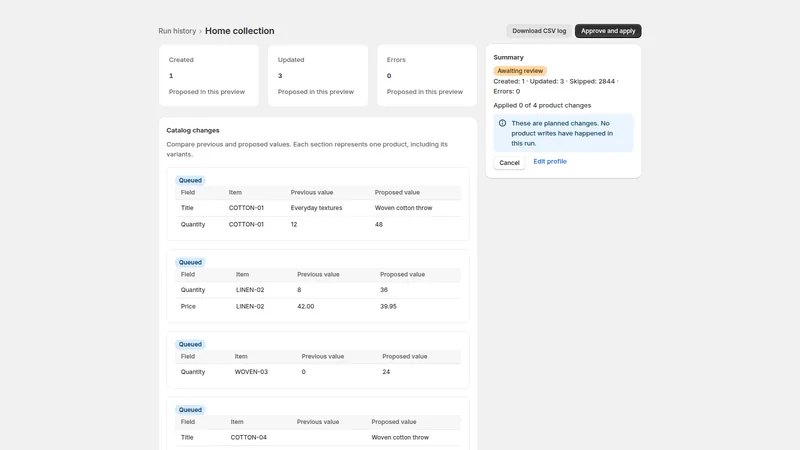Screen dimensions: 800x450
Task: Click the Home collection page title
Action: tap(240, 31)
